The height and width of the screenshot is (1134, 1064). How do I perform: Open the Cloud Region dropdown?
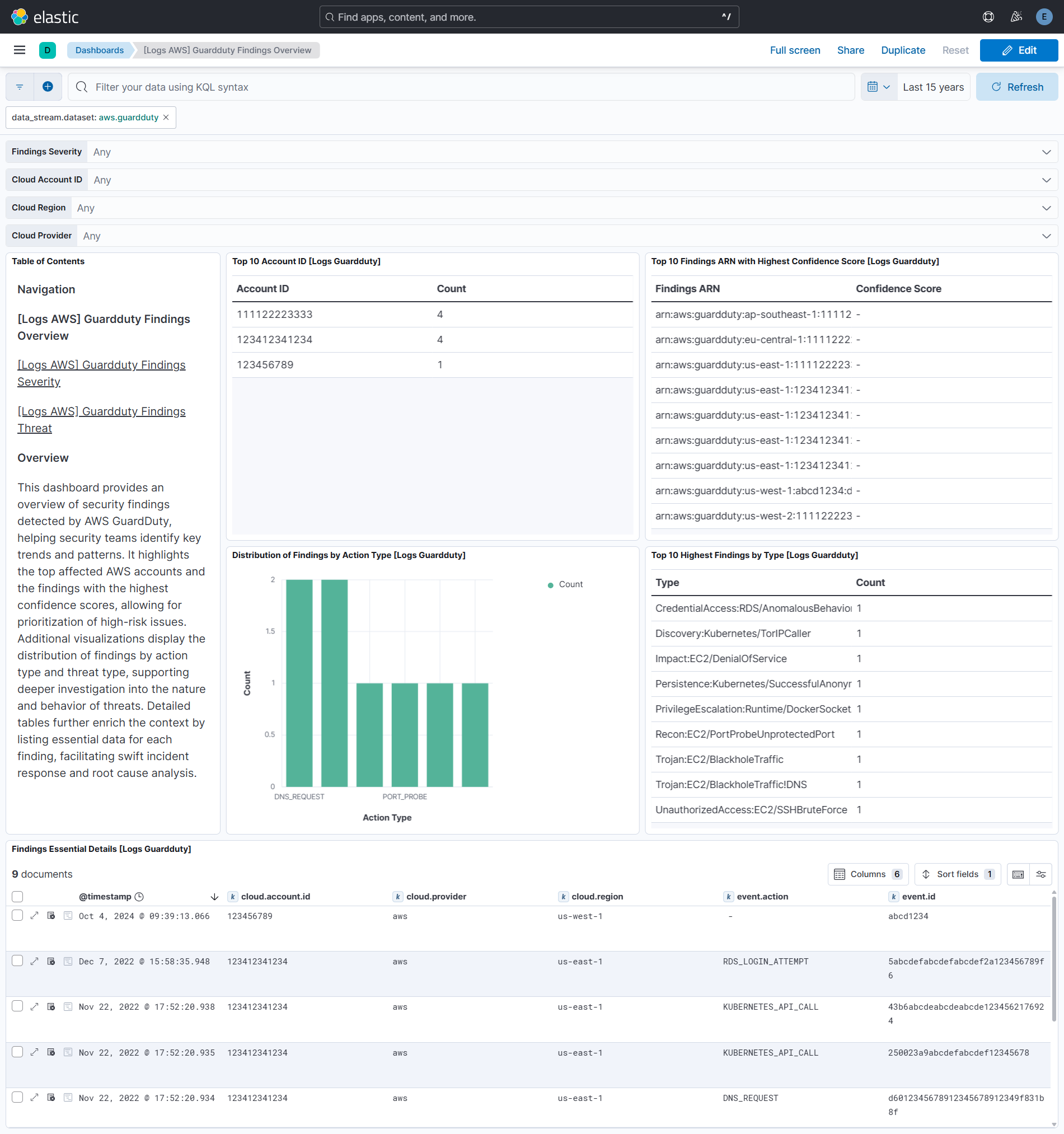point(1046,208)
